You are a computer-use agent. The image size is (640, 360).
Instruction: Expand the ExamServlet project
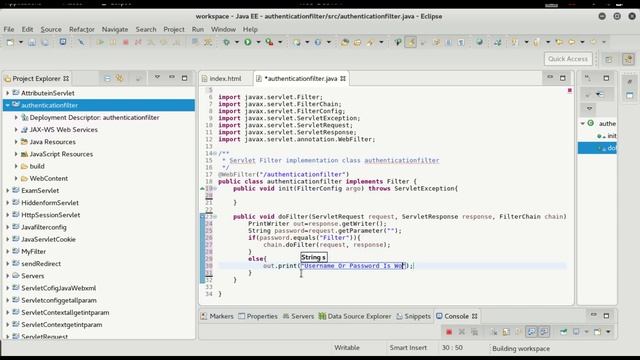pos(7,191)
